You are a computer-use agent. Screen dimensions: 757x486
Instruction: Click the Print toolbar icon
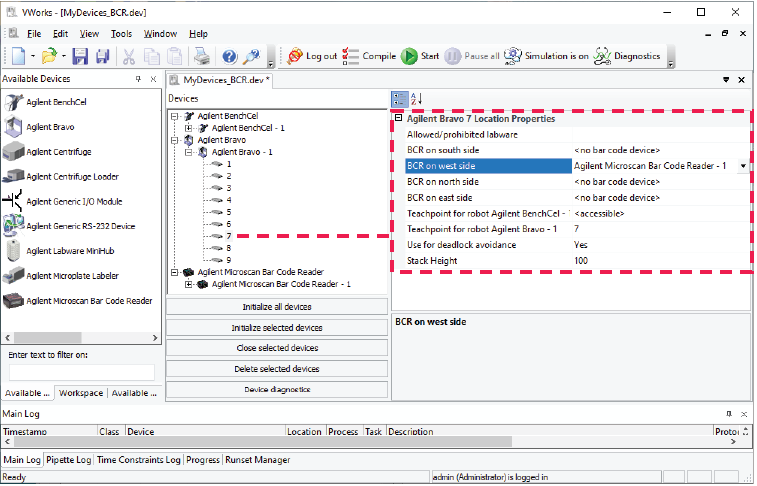(201, 56)
